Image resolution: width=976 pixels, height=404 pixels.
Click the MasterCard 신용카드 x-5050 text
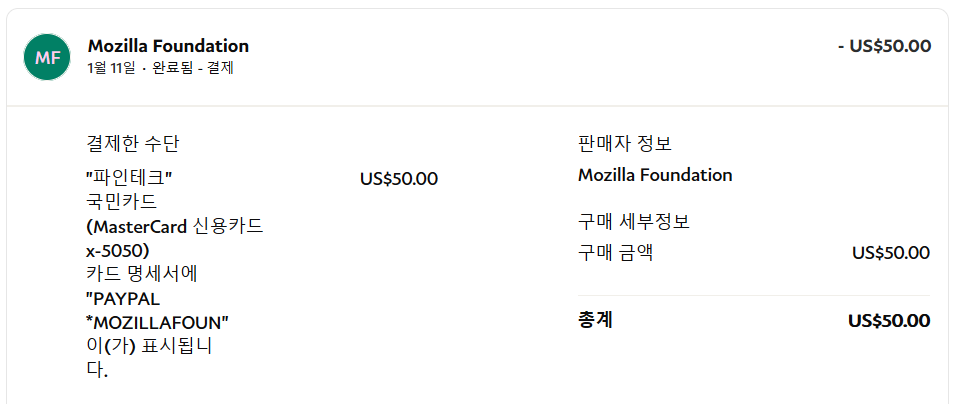[174, 238]
